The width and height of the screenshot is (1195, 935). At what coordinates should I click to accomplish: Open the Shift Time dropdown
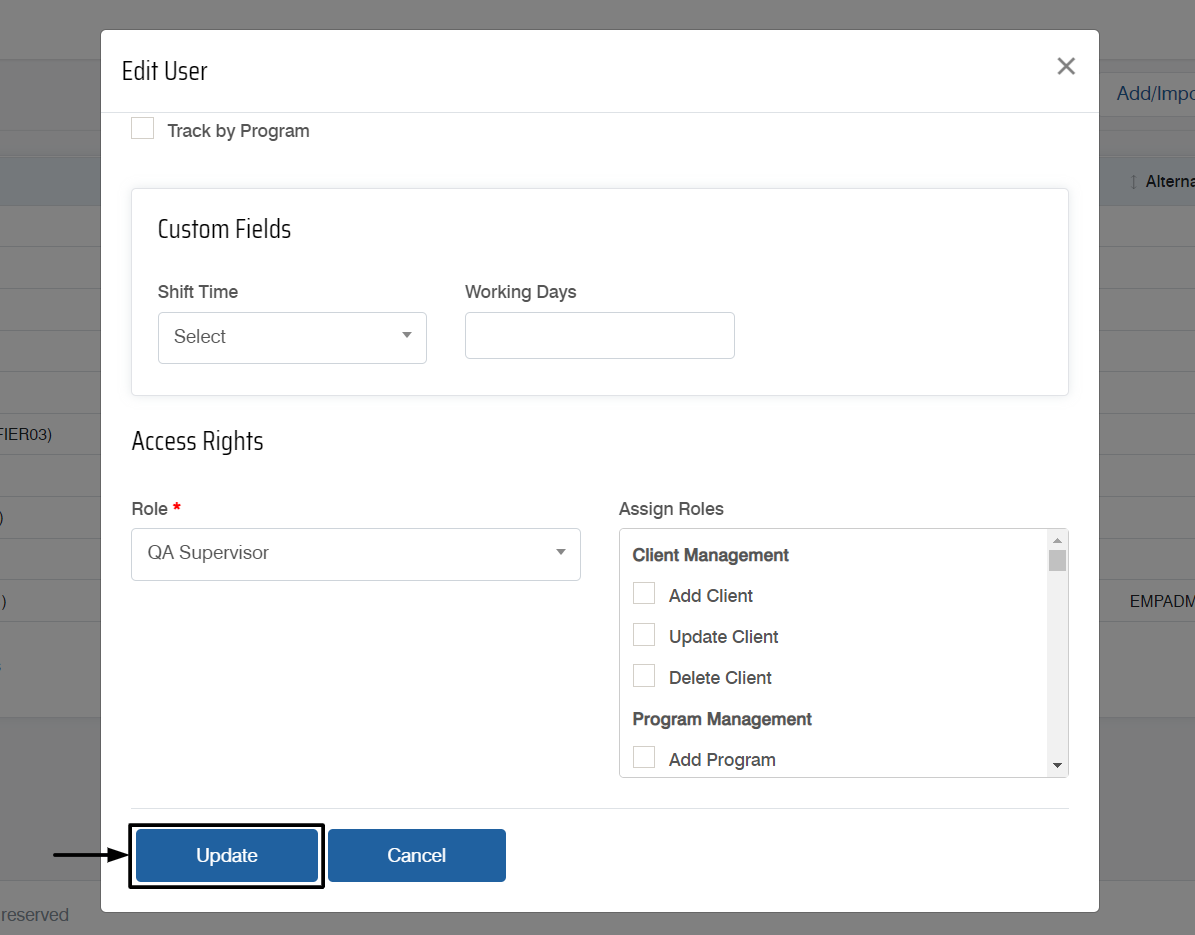click(x=292, y=337)
